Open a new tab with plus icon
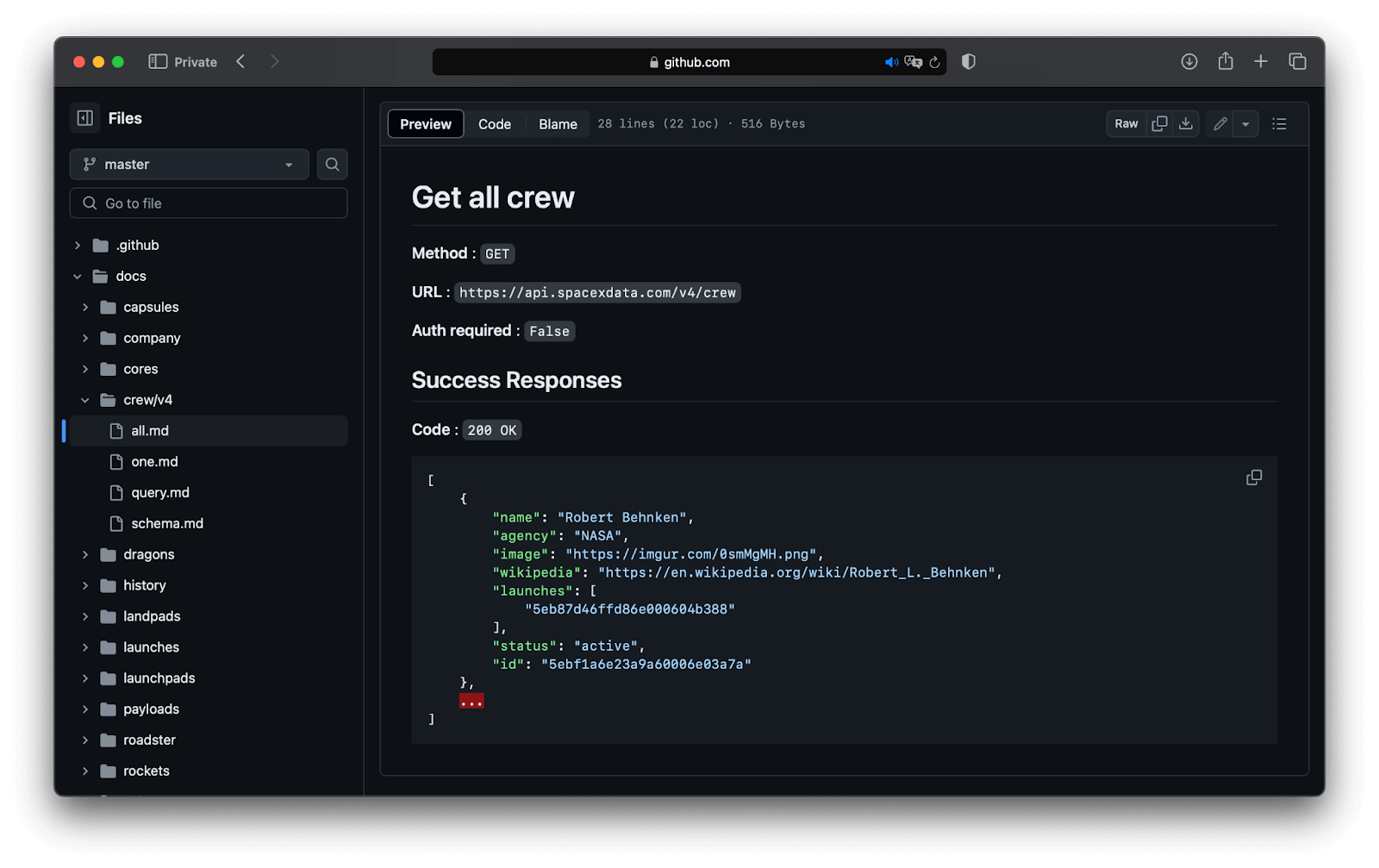The width and height of the screenshot is (1379, 868). [1261, 62]
